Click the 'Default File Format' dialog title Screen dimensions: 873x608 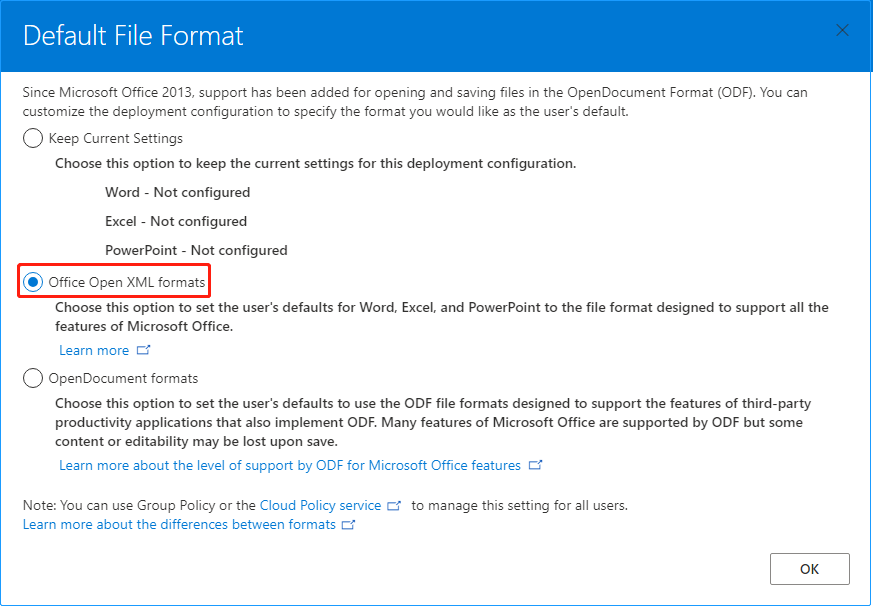pyautogui.click(x=134, y=36)
